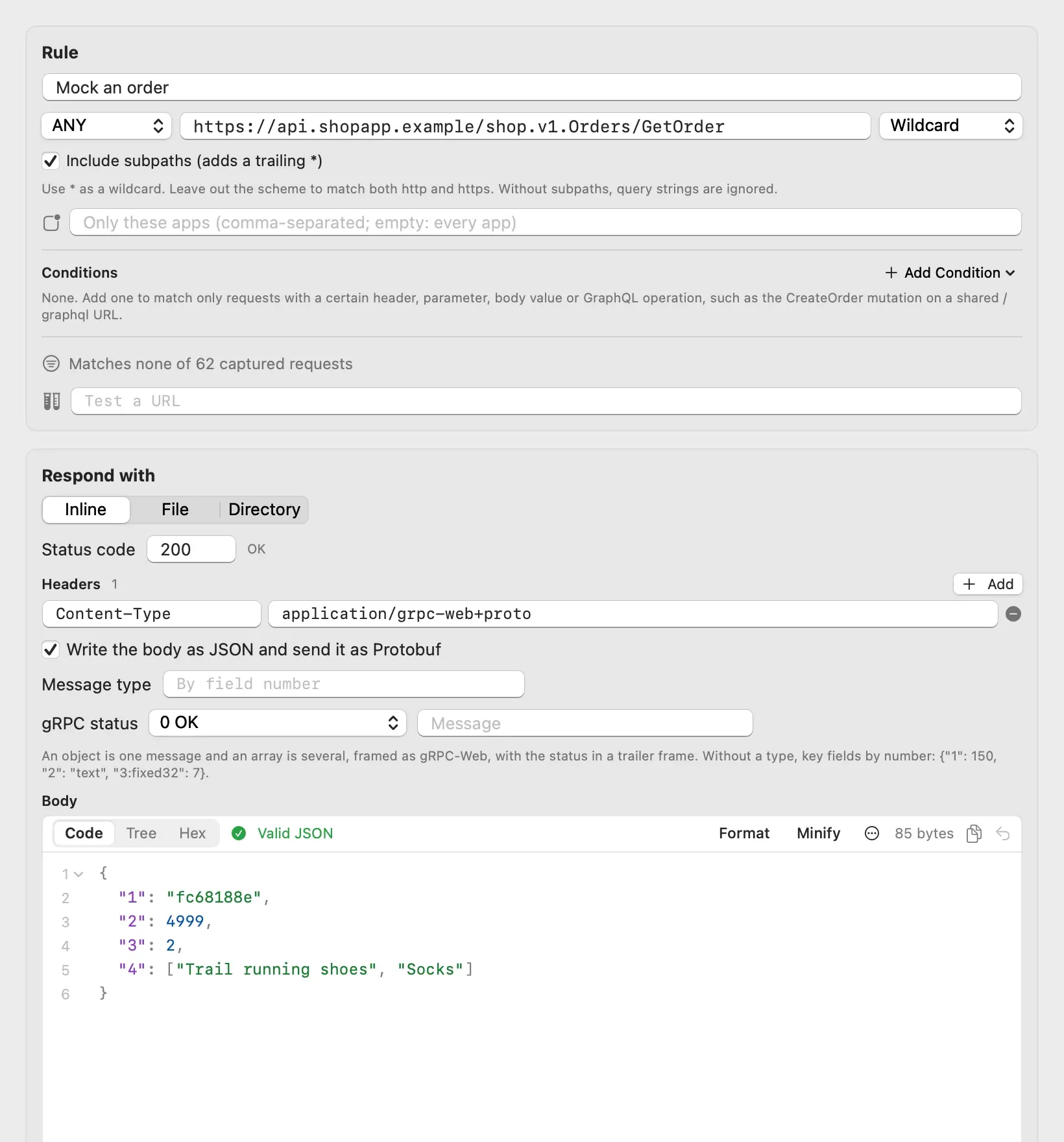Click the Only these apps field
1064x1142 pixels.
pos(546,223)
